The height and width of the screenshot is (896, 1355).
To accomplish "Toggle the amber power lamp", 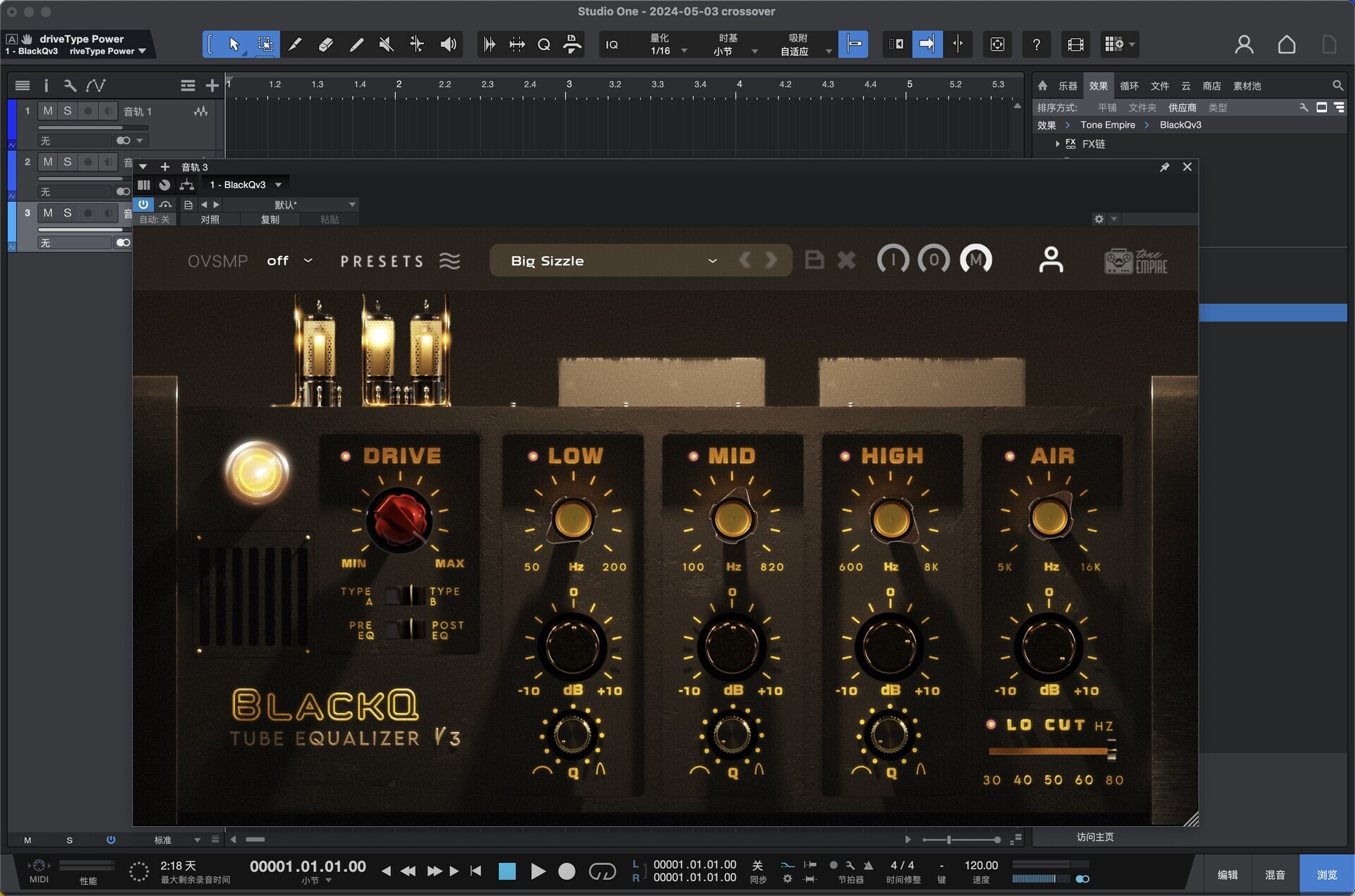I will pos(257,473).
